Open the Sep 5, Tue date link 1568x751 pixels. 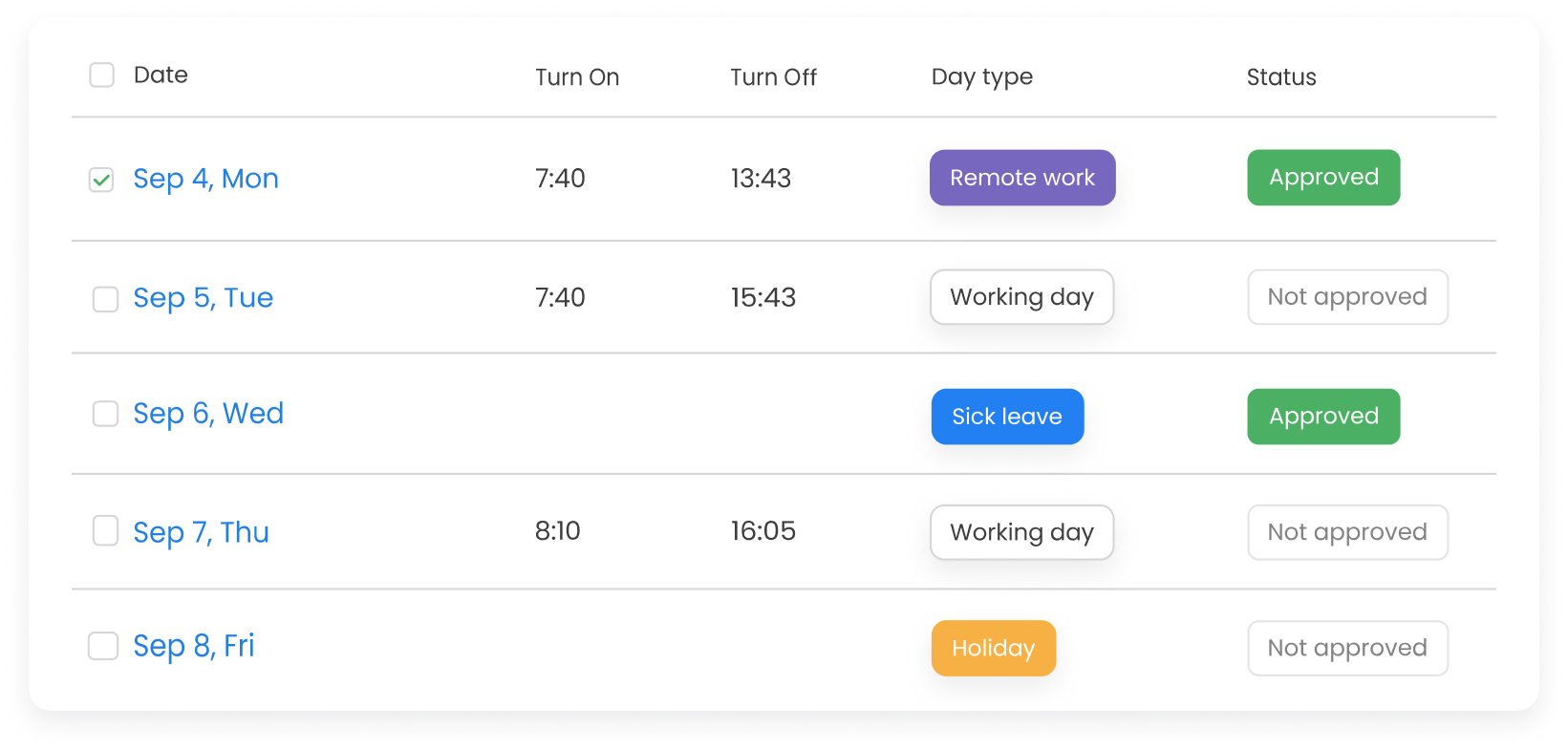tap(203, 298)
